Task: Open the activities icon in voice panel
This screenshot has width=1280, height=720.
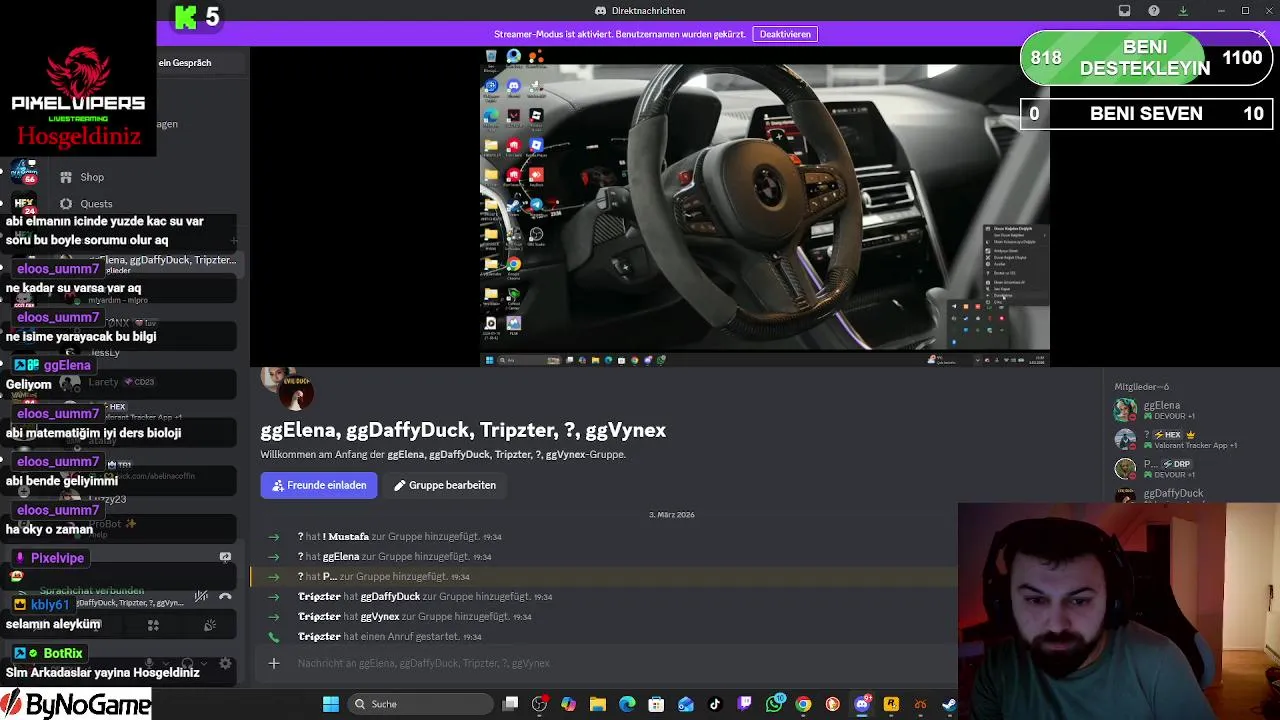Action: 153,625
